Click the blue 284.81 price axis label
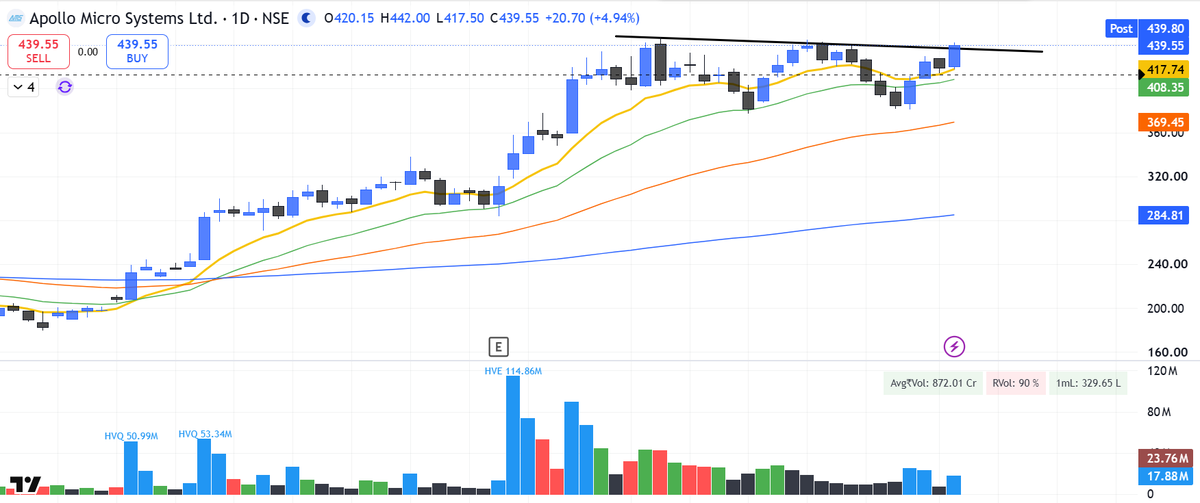Screen dimensions: 1200x503 [x=1165, y=215]
